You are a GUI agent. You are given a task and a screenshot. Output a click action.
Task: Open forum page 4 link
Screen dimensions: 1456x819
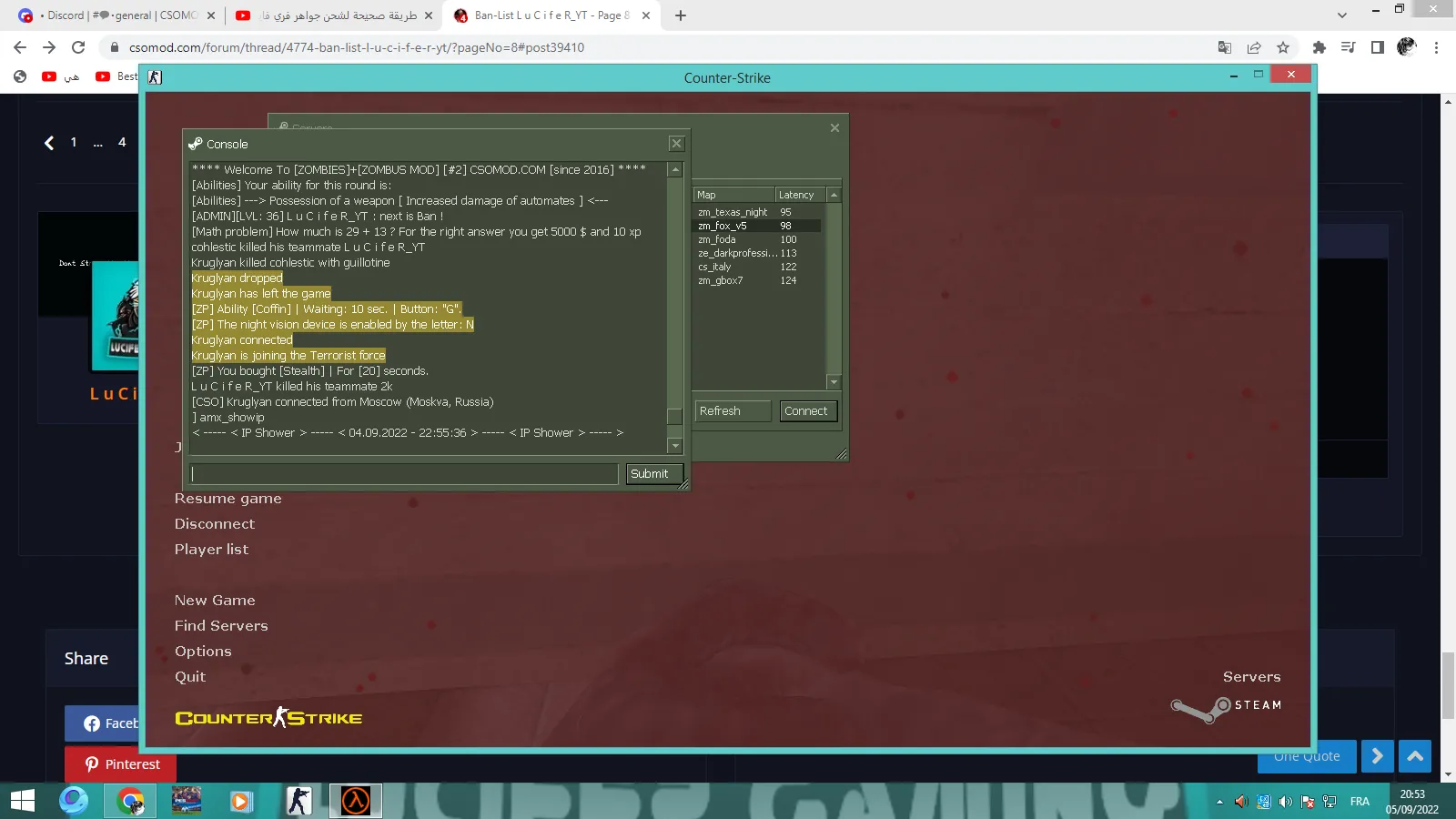(x=122, y=142)
